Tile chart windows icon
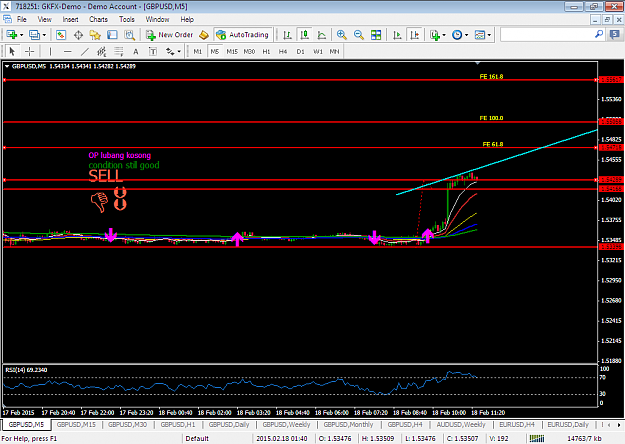625x444 pixels. pos(376,35)
